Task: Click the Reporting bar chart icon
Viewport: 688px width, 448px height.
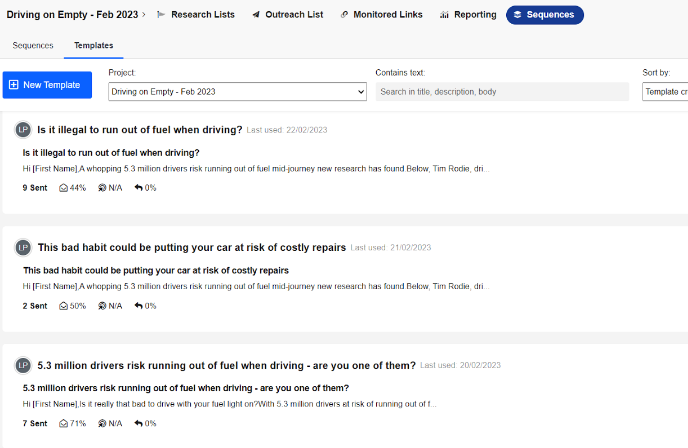Action: pyautogui.click(x=444, y=15)
